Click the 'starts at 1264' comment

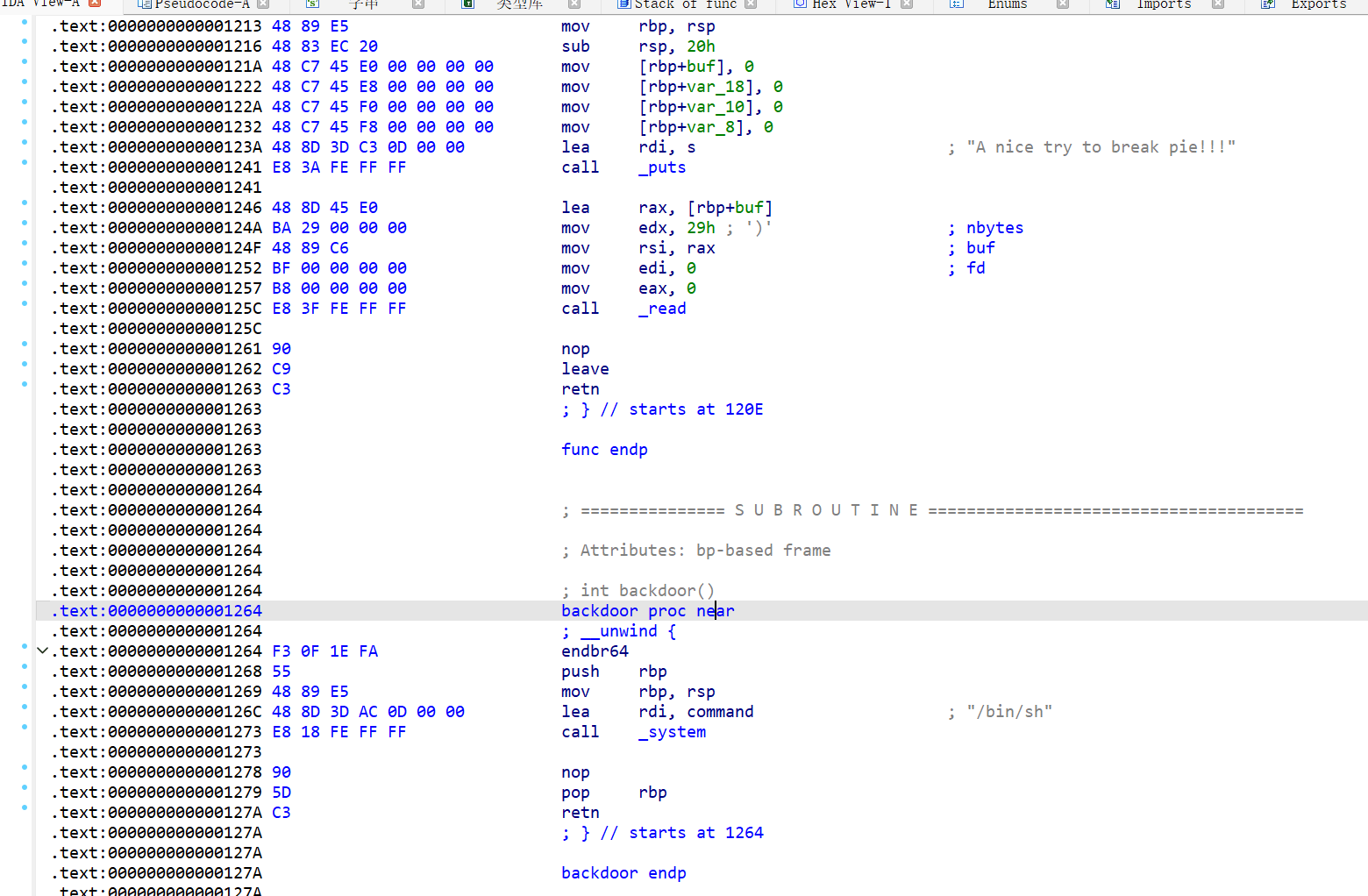(x=696, y=833)
